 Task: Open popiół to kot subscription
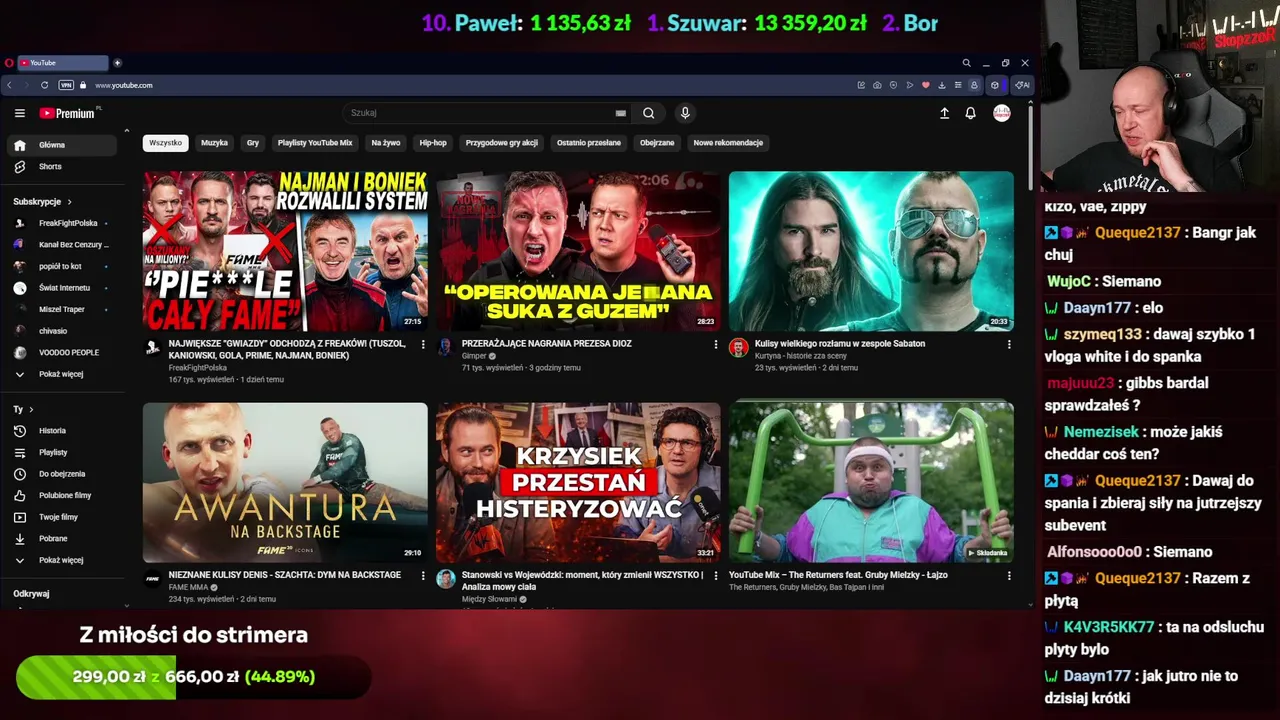pos(64,266)
